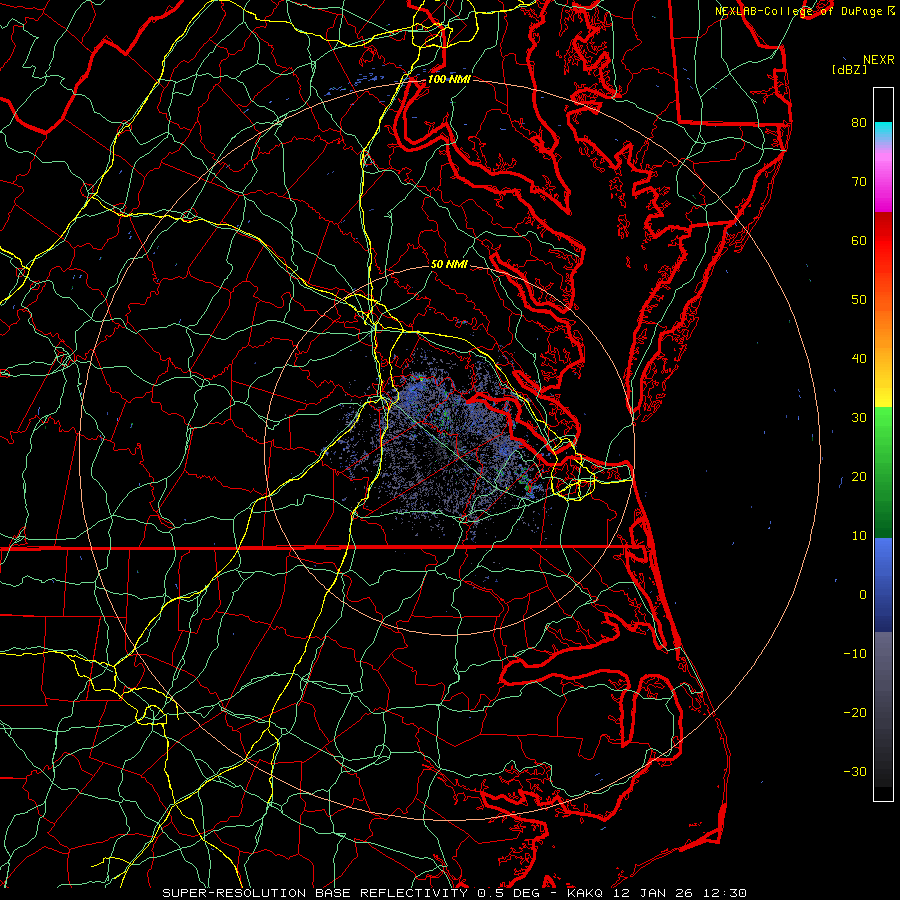Click the 100 NMI range ring label
This screenshot has width=900, height=900.
[448, 79]
